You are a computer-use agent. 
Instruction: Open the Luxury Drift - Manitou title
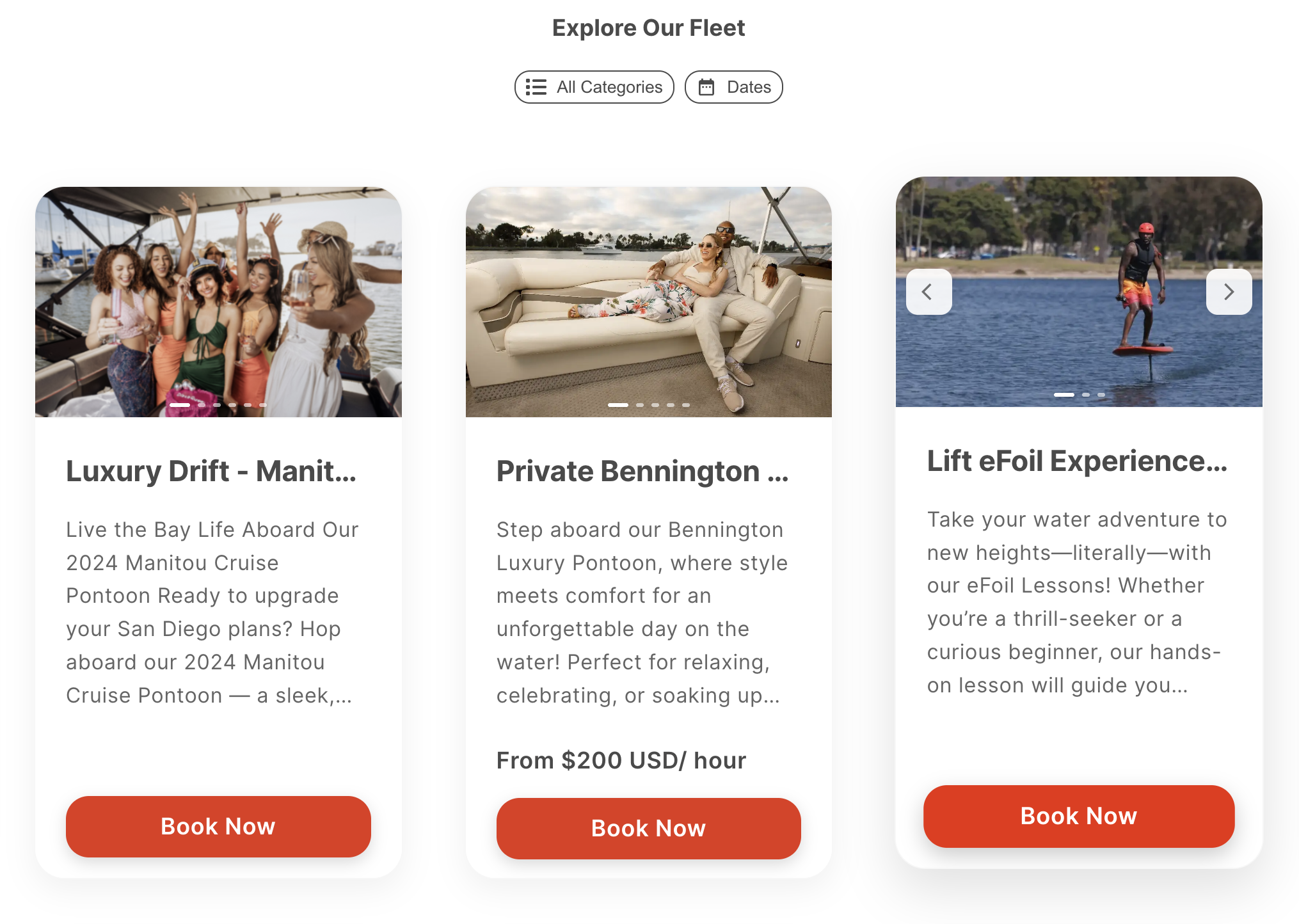211,471
